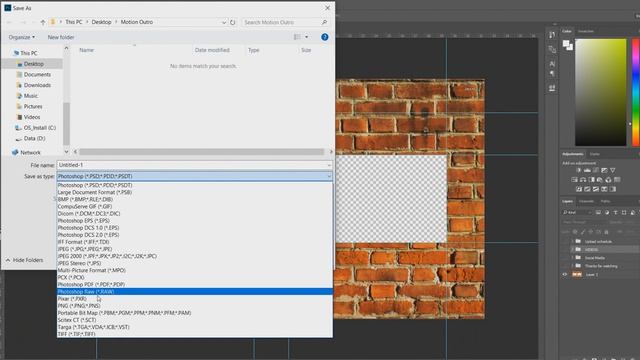640x360 pixels.
Task: Add a Photo Filter adjustment
Action: pyautogui.click(x=600, y=180)
